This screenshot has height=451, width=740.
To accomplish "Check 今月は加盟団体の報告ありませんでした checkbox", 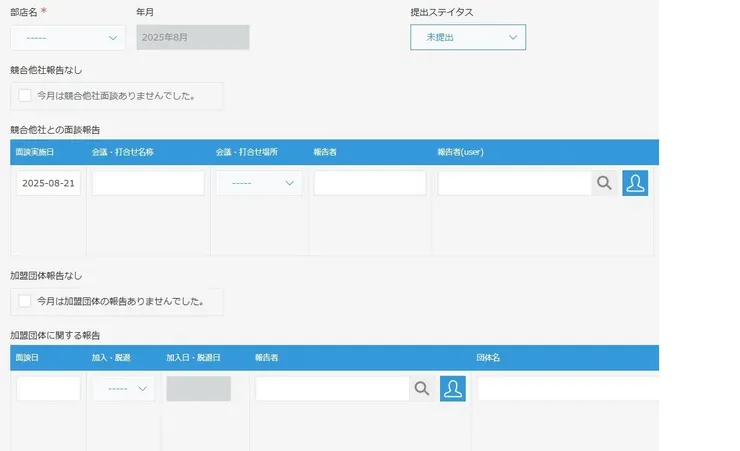I will coord(25,300).
